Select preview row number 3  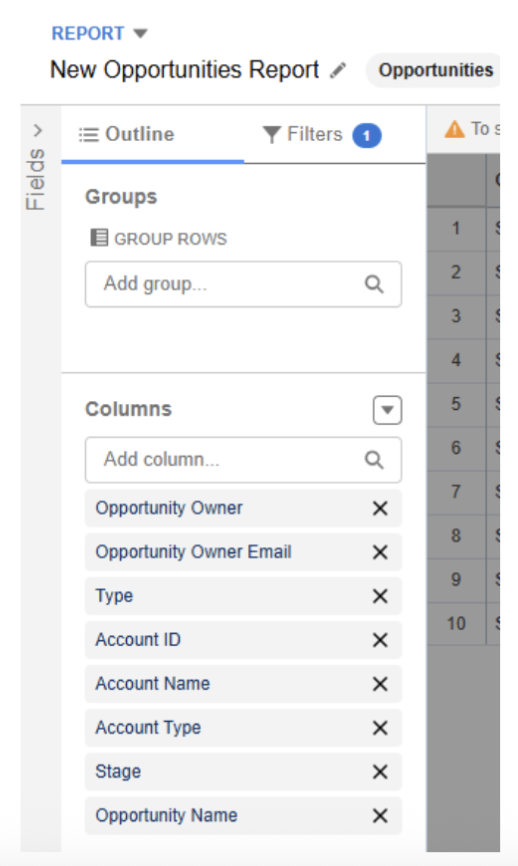tap(456, 316)
